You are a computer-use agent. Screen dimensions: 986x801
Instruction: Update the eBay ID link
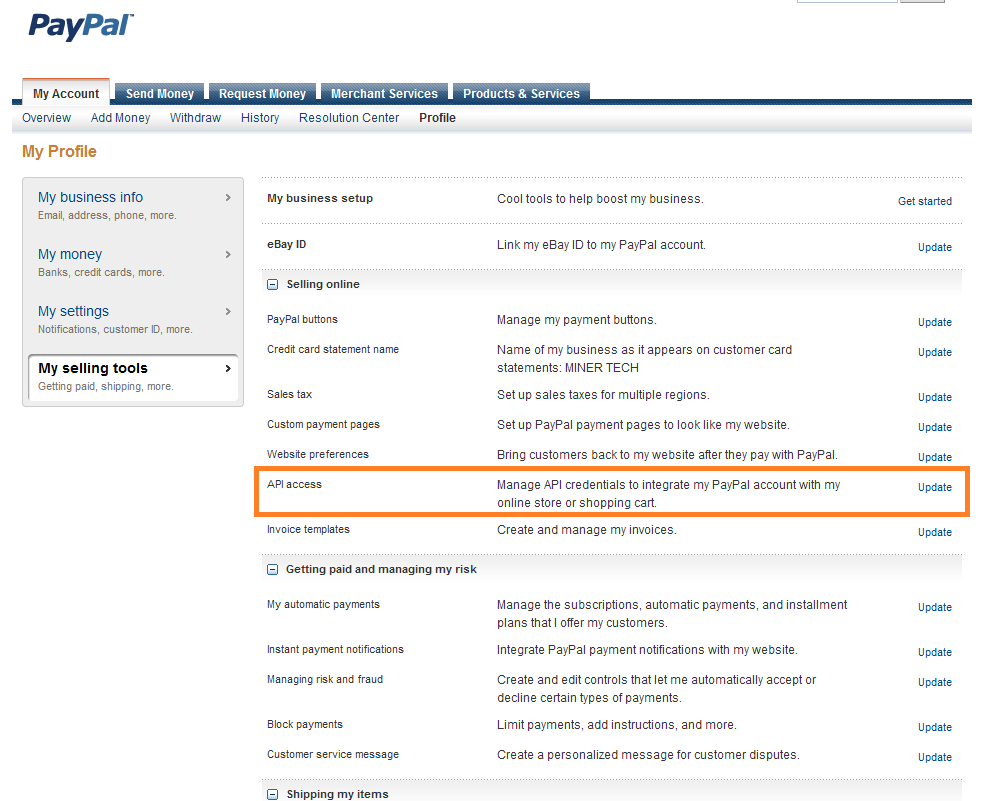point(934,247)
